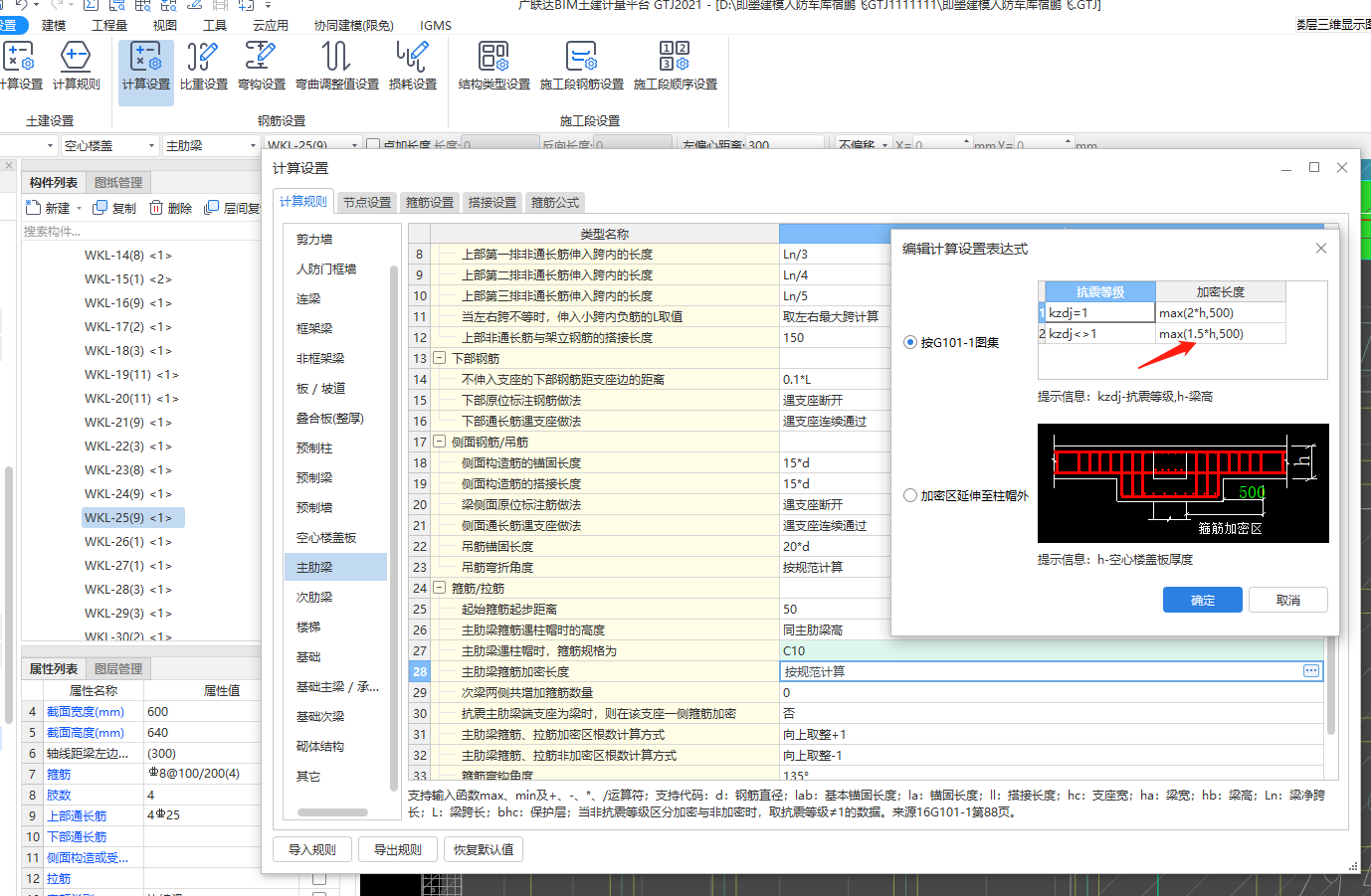Screen dimensions: 1371x896
Task: Open the 视图 menu
Action: pyautogui.click(x=165, y=25)
